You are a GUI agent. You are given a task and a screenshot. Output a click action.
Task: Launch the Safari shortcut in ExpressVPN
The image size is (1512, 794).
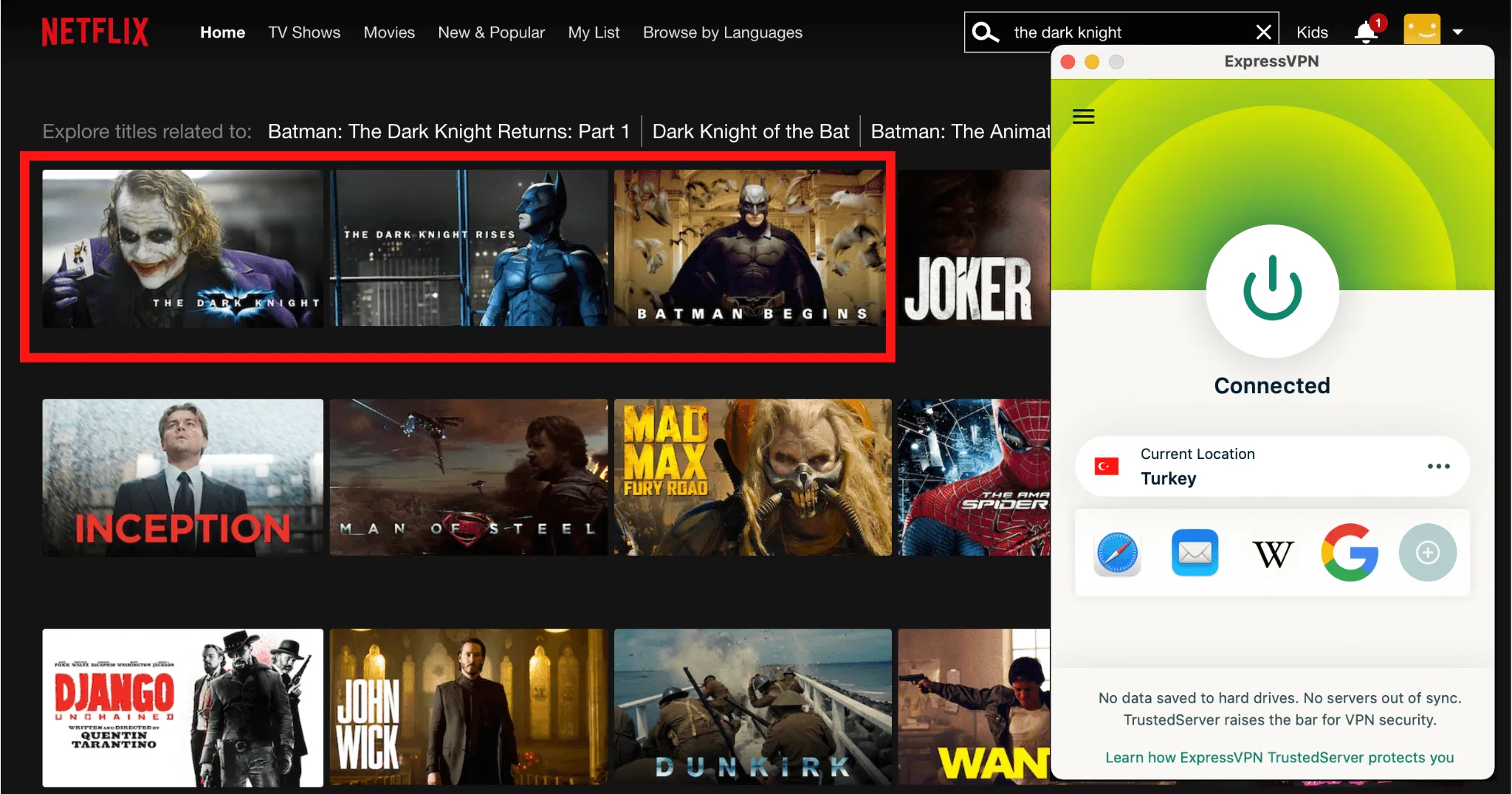[x=1117, y=553]
